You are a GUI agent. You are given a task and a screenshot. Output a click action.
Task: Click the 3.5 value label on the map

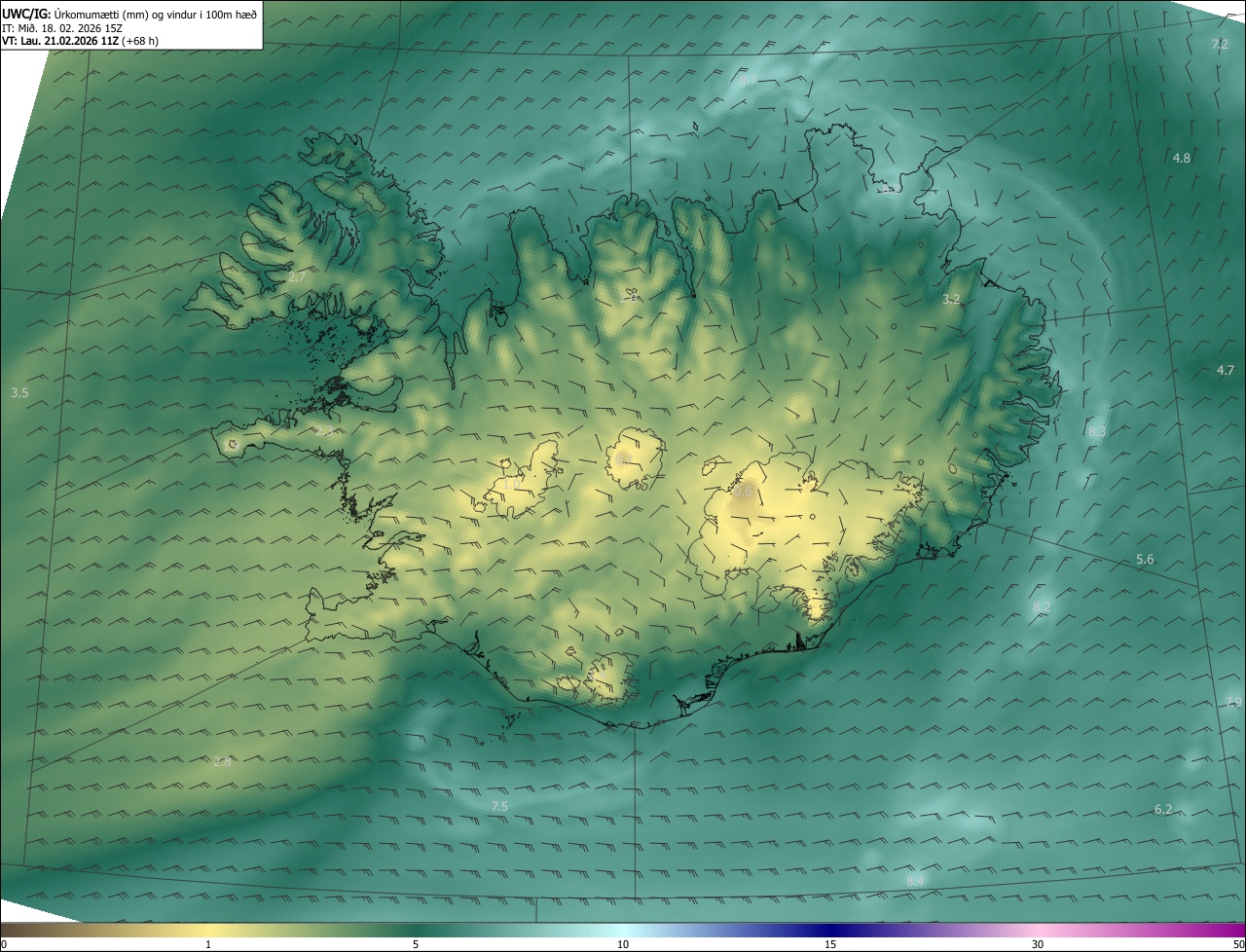[19, 392]
